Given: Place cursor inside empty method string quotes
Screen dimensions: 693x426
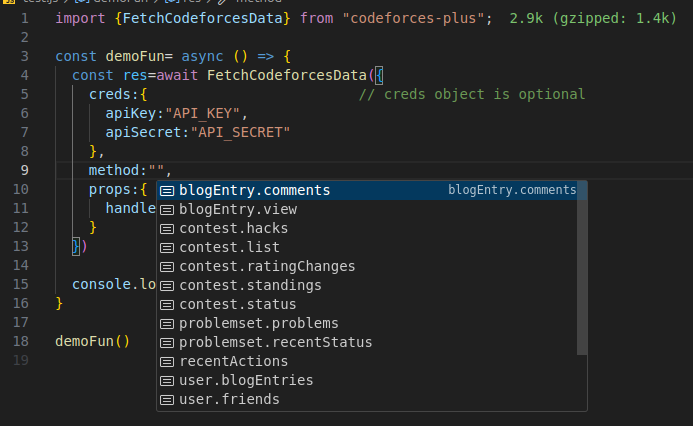Looking at the screenshot, I should [x=156, y=170].
